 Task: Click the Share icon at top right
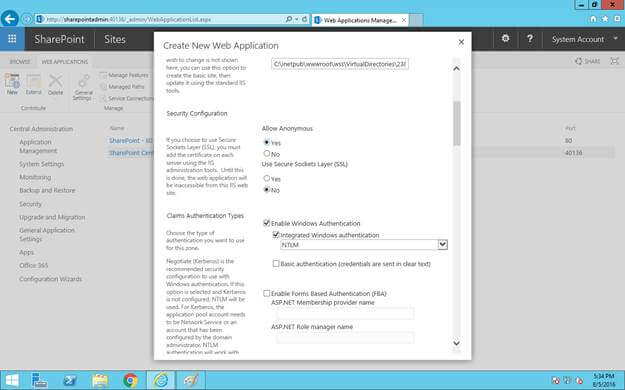pyautogui.click(x=588, y=61)
